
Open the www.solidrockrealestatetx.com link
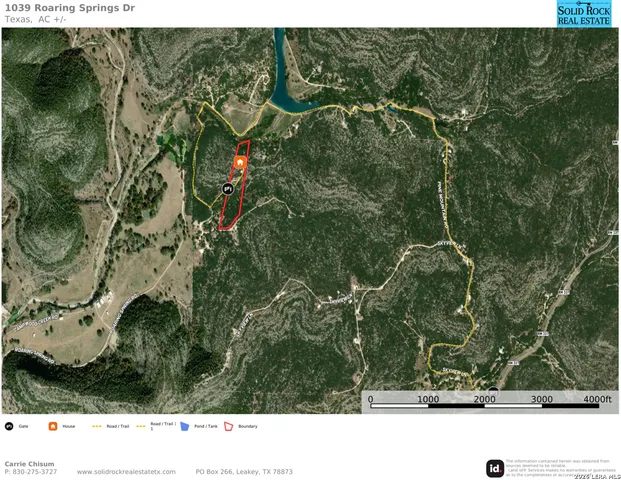pos(126,472)
